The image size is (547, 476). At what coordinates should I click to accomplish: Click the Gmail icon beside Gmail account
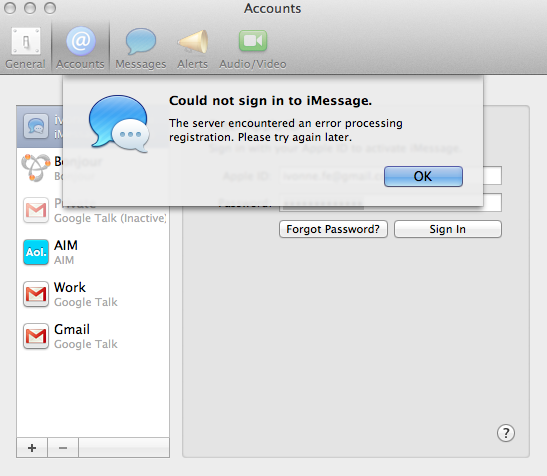coord(36,336)
